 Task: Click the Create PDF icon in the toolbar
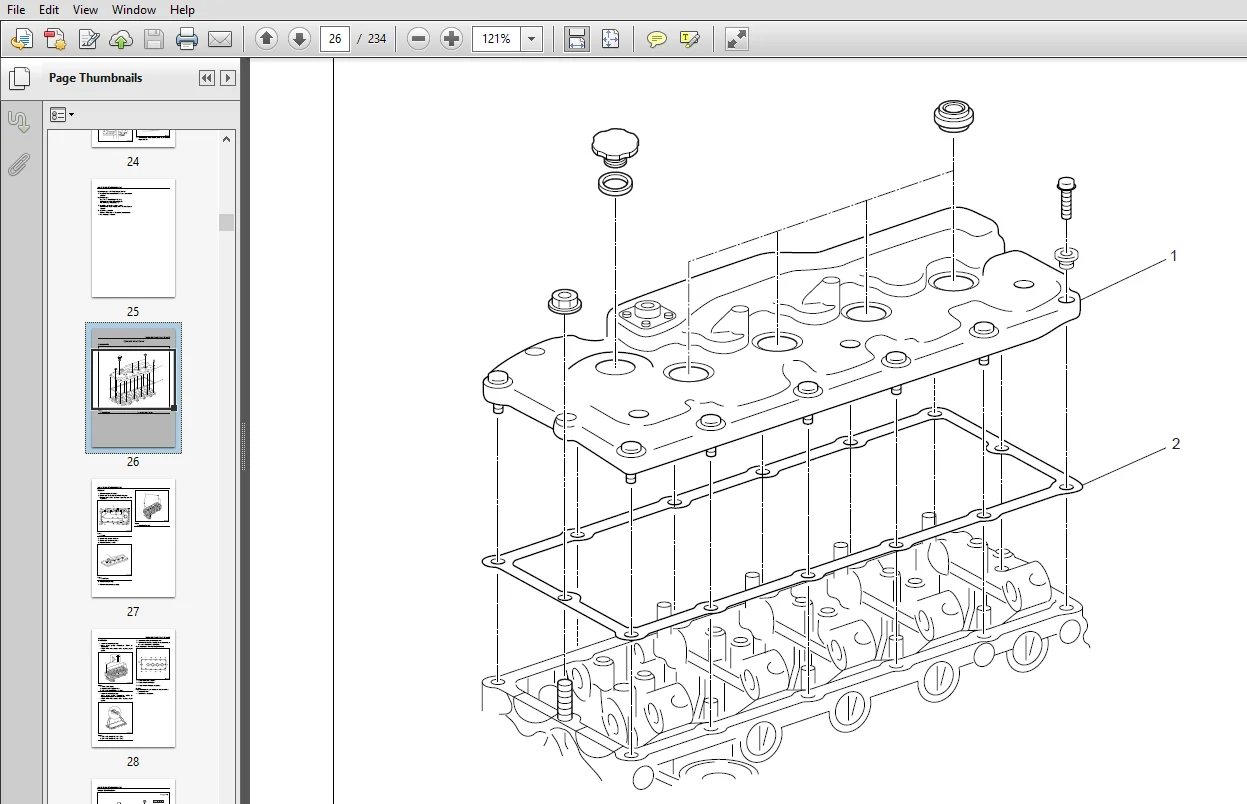coord(22,39)
